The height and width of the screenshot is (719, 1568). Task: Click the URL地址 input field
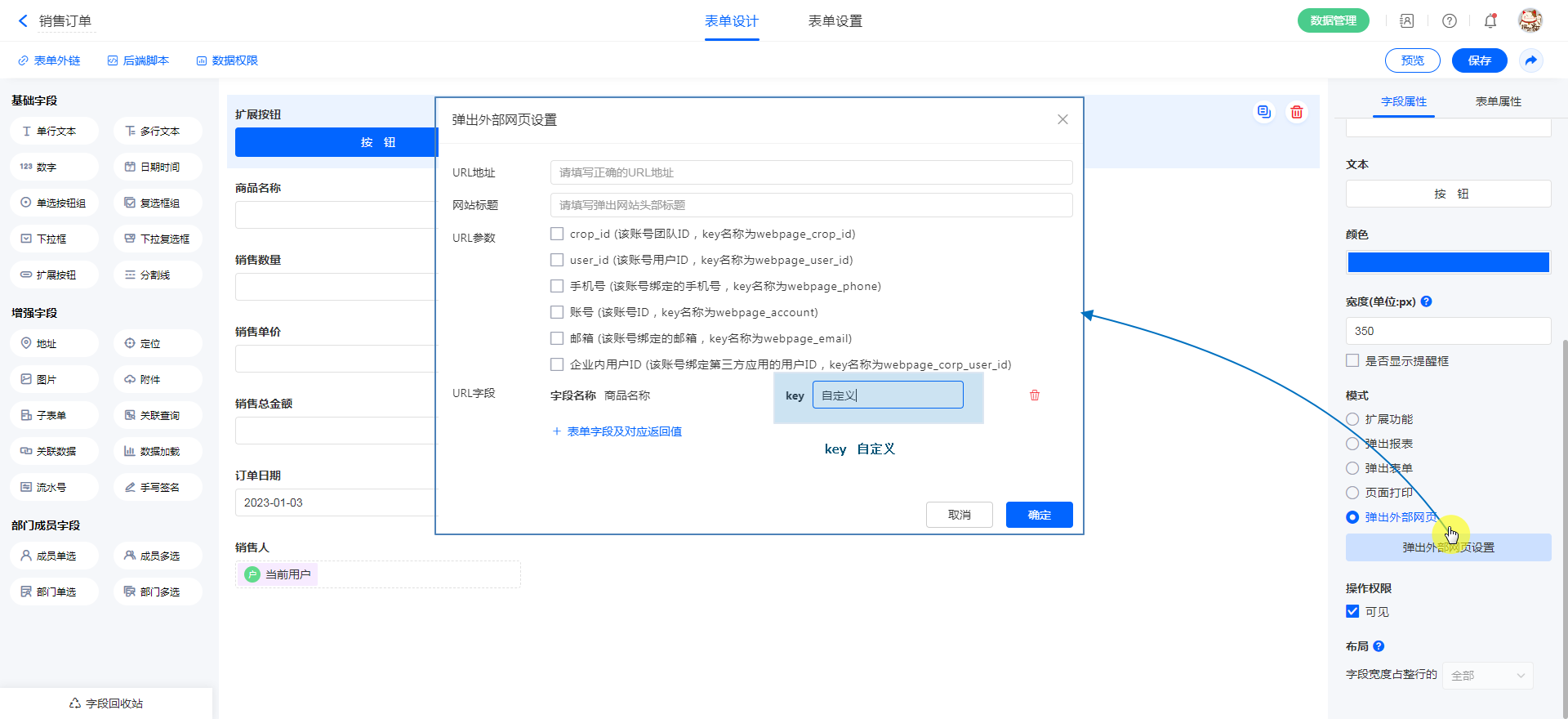tap(811, 172)
